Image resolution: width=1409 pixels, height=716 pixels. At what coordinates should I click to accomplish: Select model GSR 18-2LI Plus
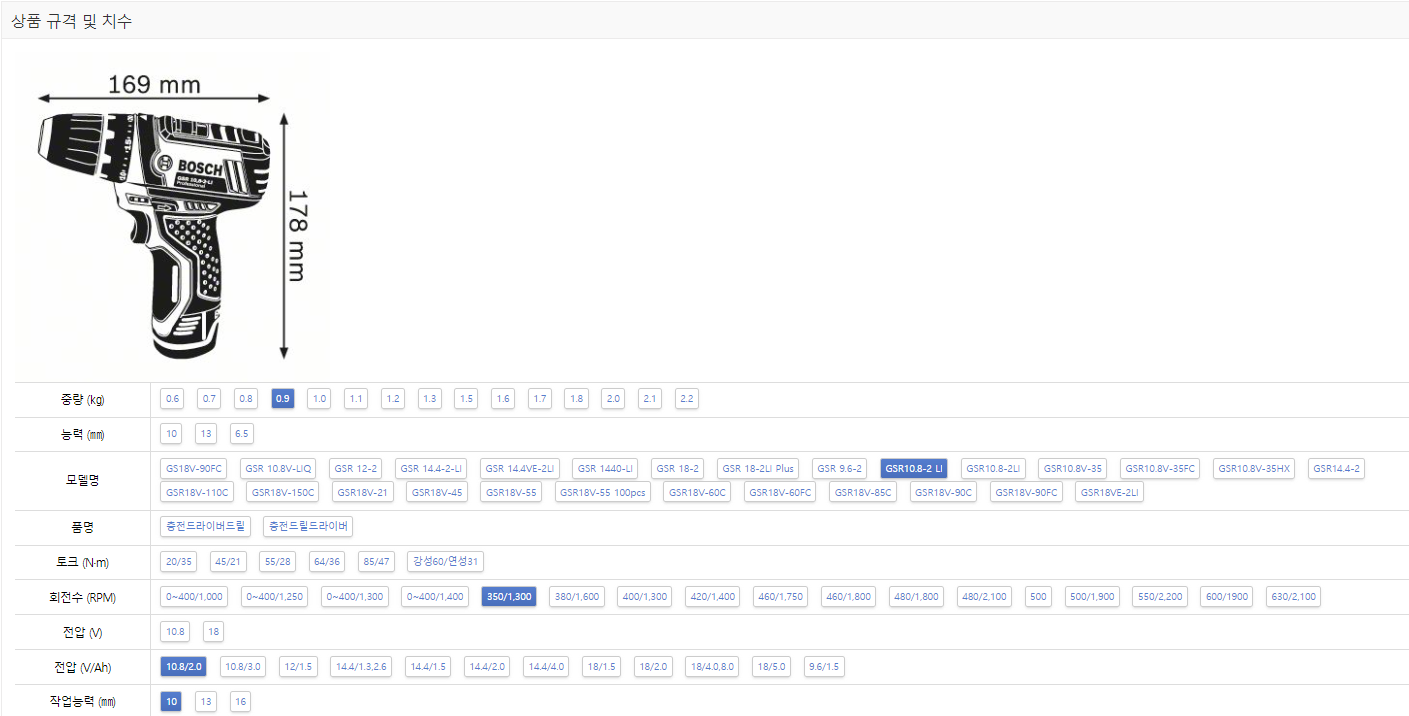click(758, 469)
